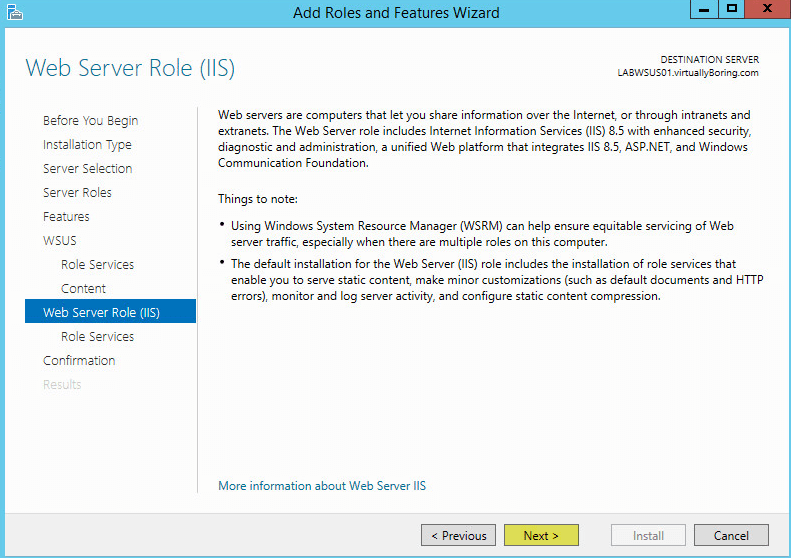Viewport: 791px width, 558px height.
Task: Close the Add Roles and Features Wizard
Action: click(x=768, y=10)
